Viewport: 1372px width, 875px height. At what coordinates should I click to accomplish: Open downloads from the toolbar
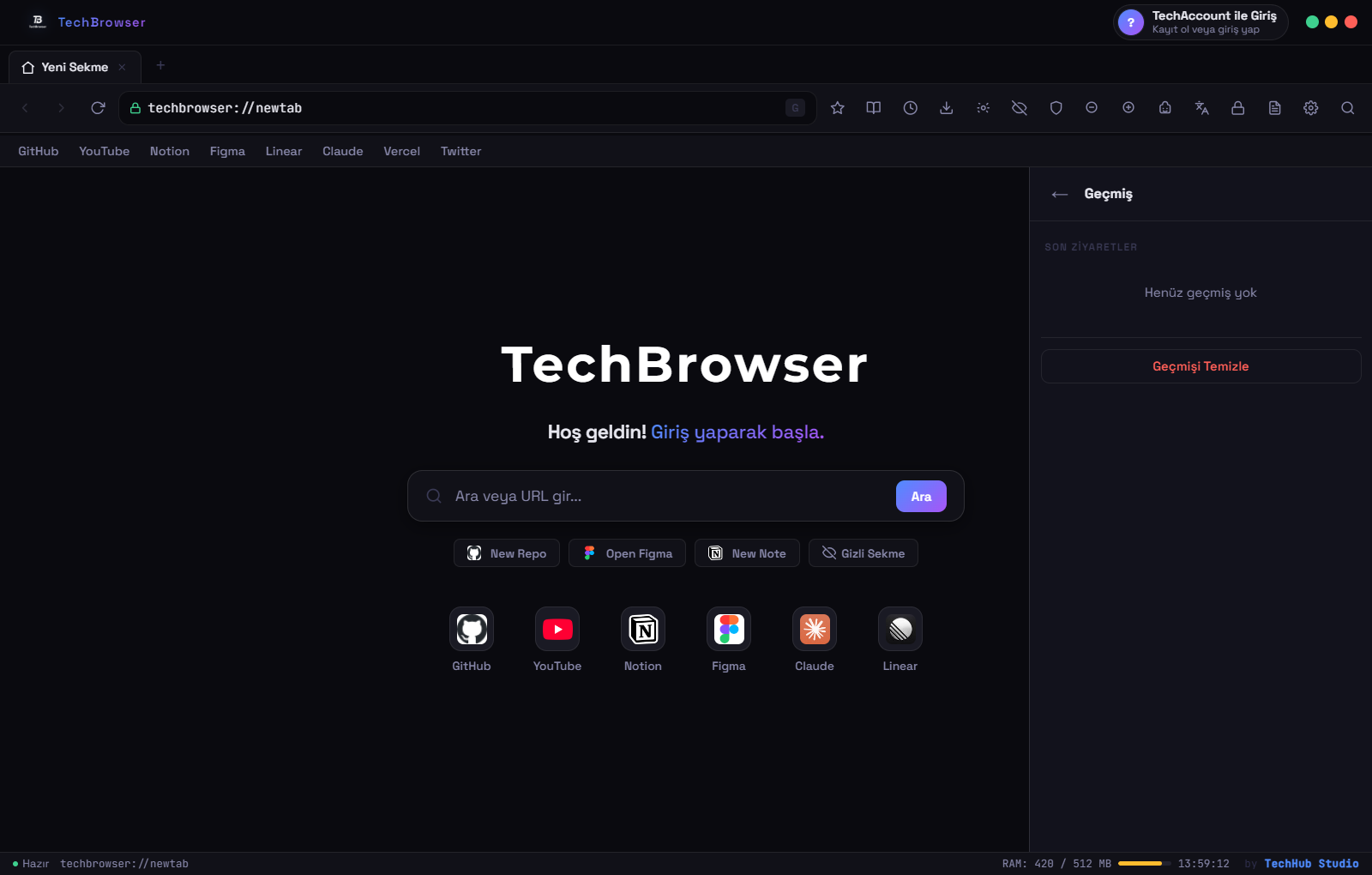coord(947,108)
